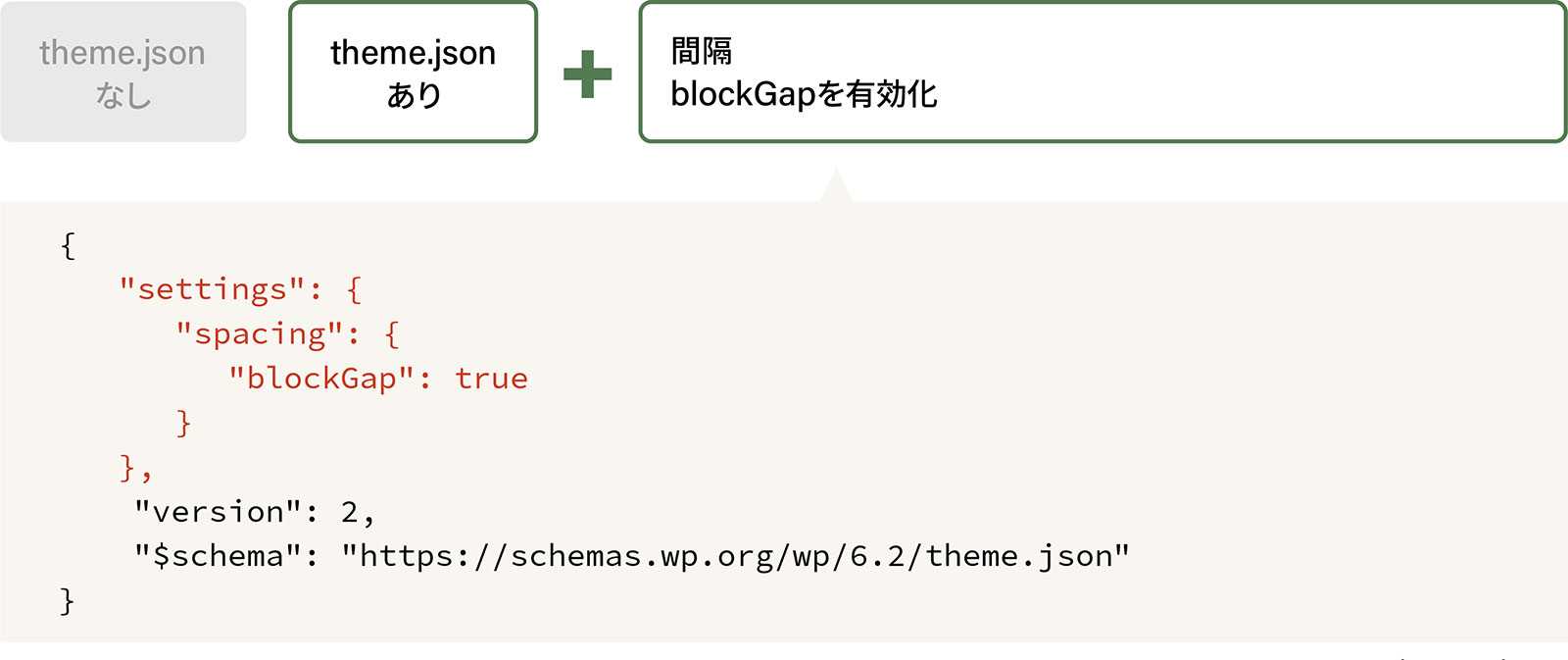Viewport: 1568px width, 660px height.
Task: Click the "version" key in the code
Action: coord(218,512)
